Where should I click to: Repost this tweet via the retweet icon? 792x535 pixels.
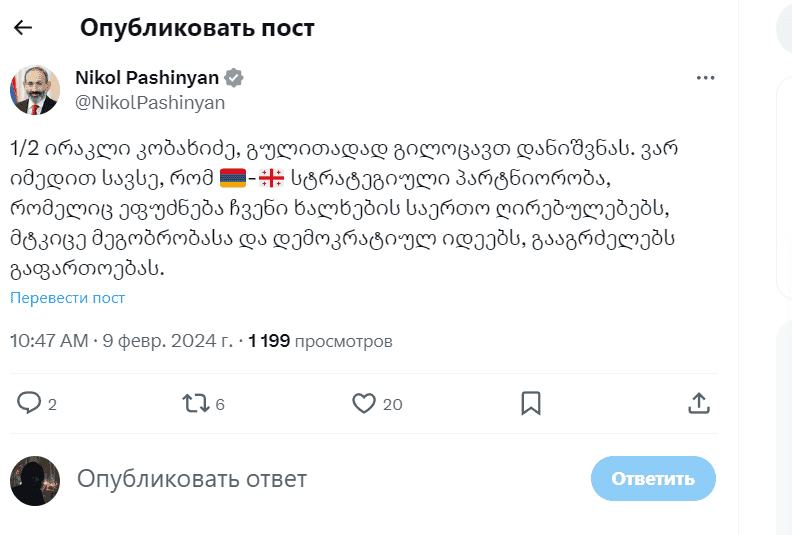click(x=196, y=403)
